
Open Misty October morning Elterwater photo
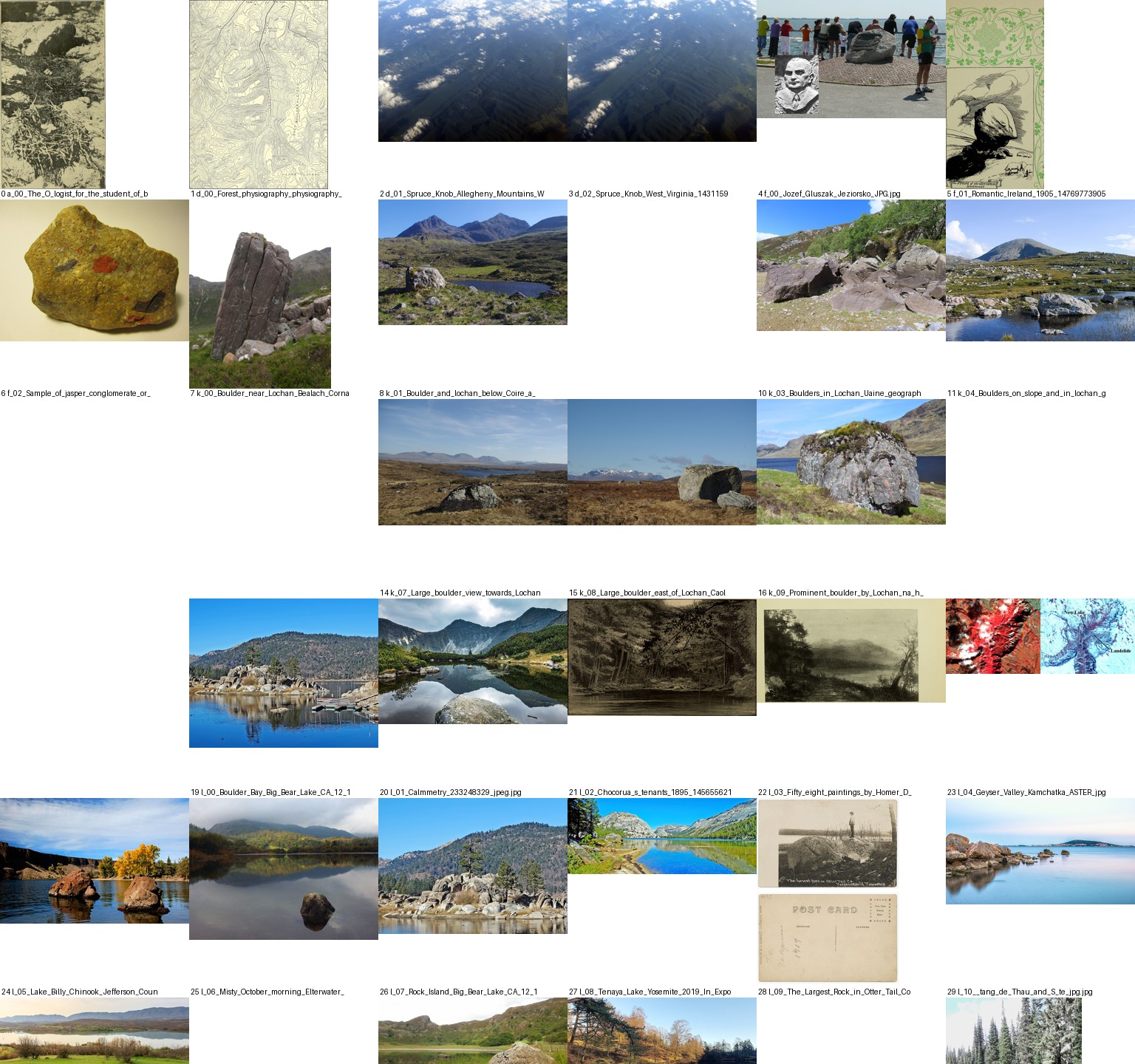[x=284, y=869]
